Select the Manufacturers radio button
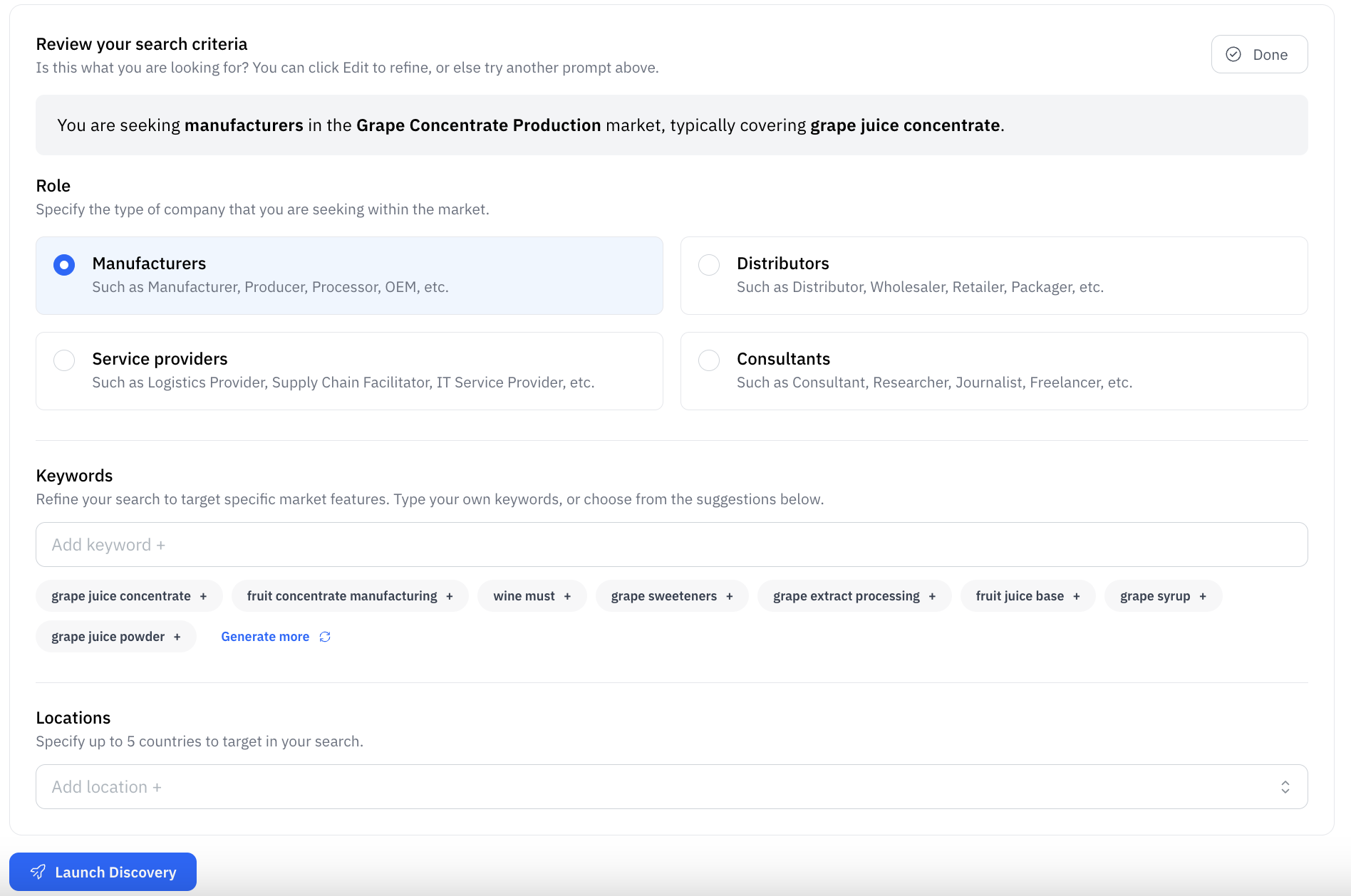 [x=64, y=265]
